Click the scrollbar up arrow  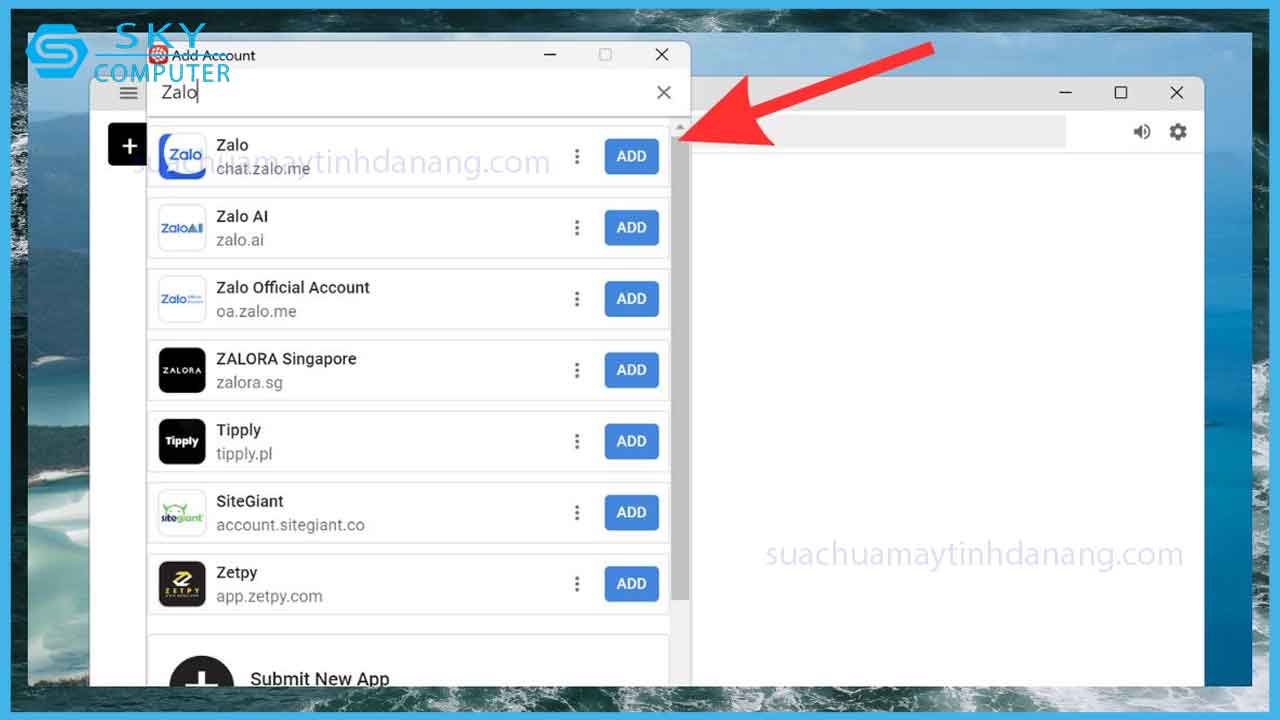(680, 128)
